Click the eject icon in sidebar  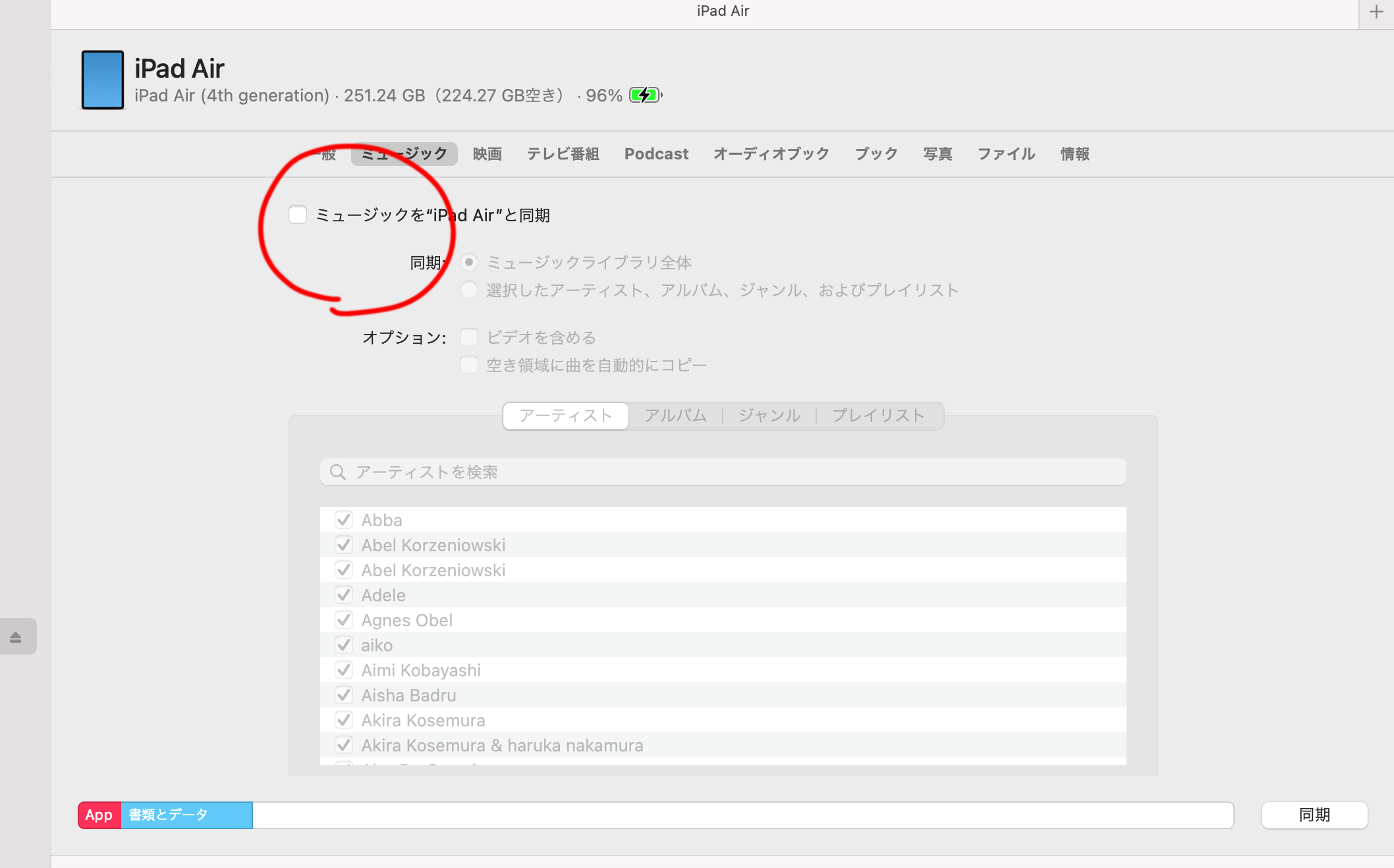[x=16, y=637]
